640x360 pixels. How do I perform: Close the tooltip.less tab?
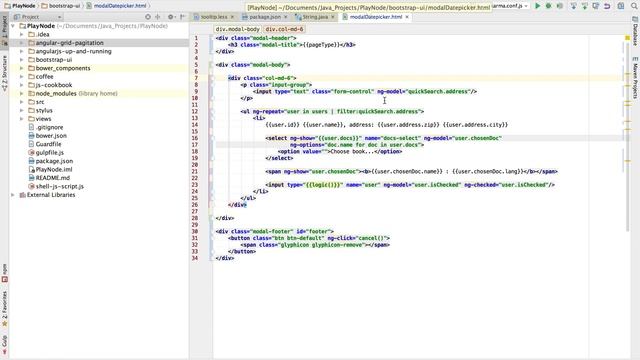(232, 17)
